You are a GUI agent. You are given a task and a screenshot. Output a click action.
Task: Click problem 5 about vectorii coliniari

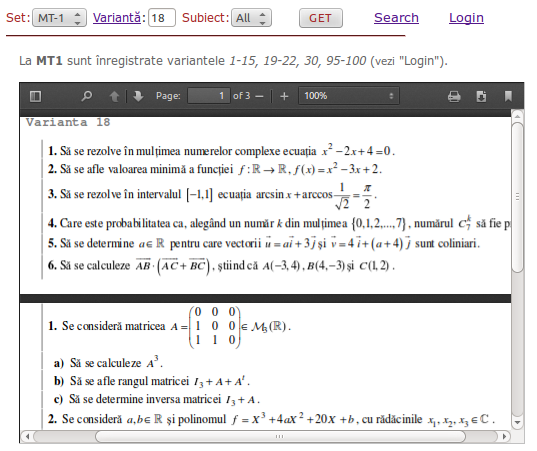(x=264, y=243)
